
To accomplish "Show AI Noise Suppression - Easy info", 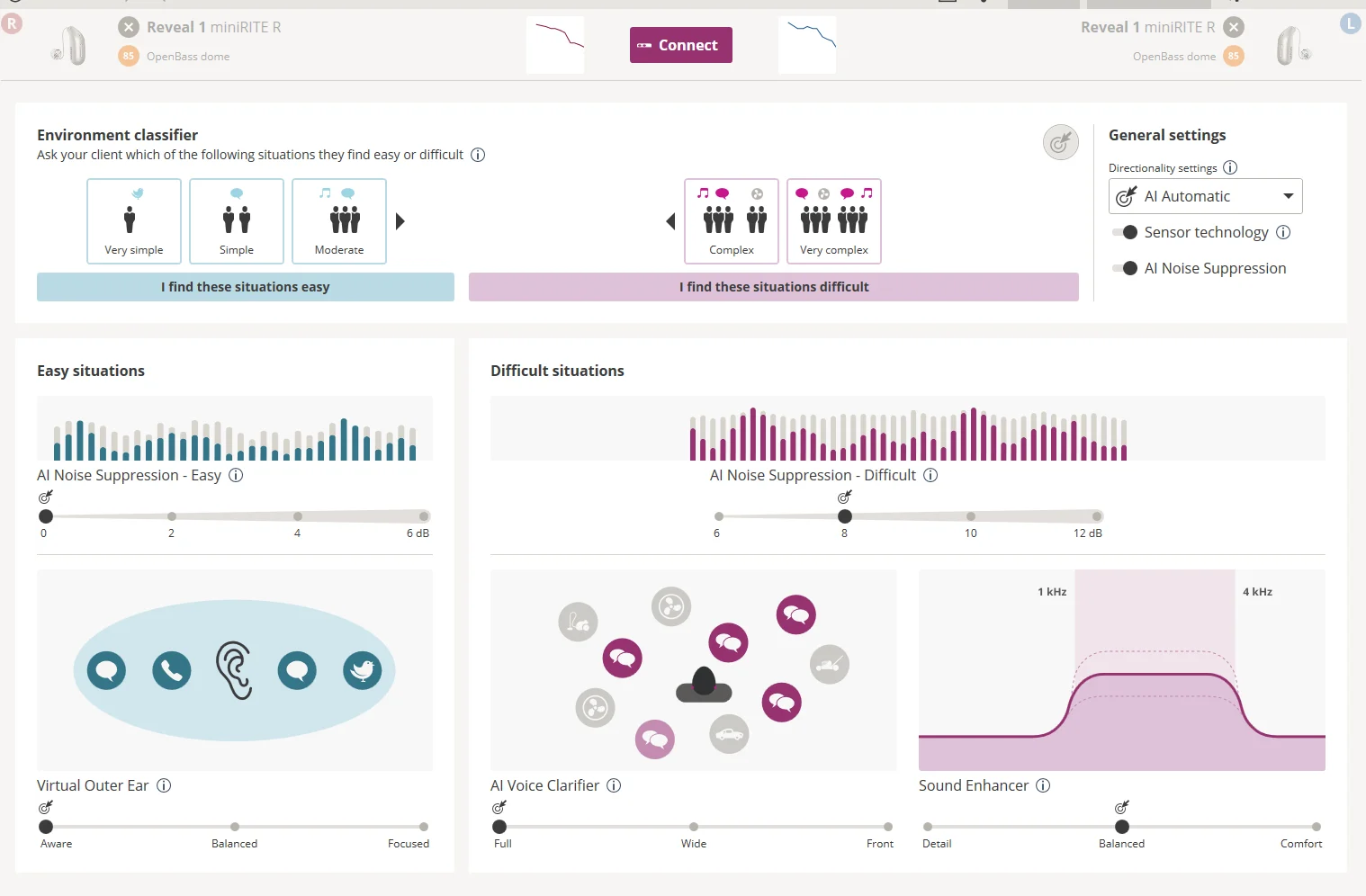I will 236,475.
